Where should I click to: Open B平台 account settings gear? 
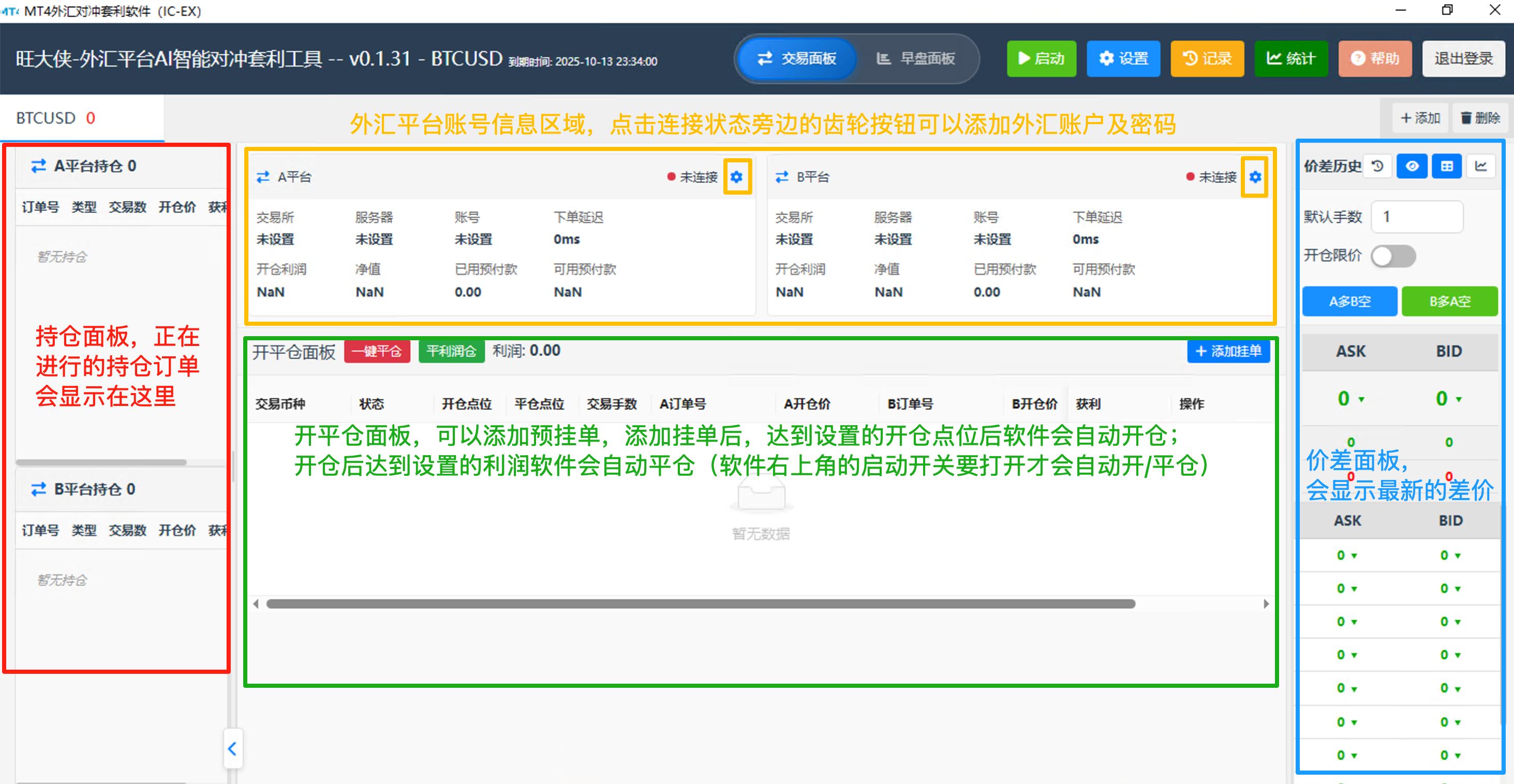click(x=1255, y=177)
